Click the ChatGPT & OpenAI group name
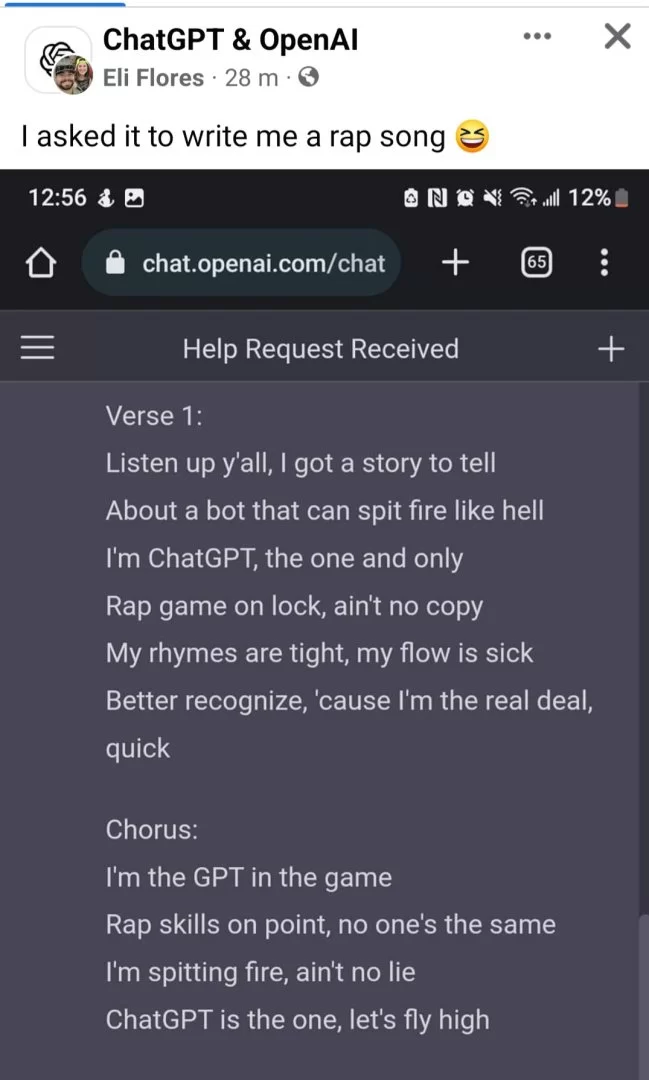The image size is (649, 1080). [x=230, y=41]
